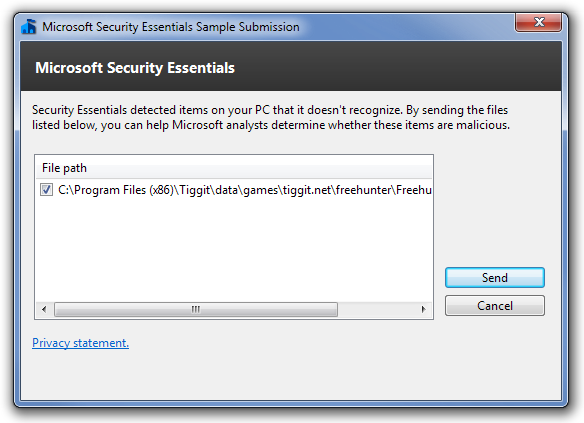Image resolution: width=584 pixels, height=423 pixels.
Task: Send the sample files to Microsoft
Action: click(495, 277)
